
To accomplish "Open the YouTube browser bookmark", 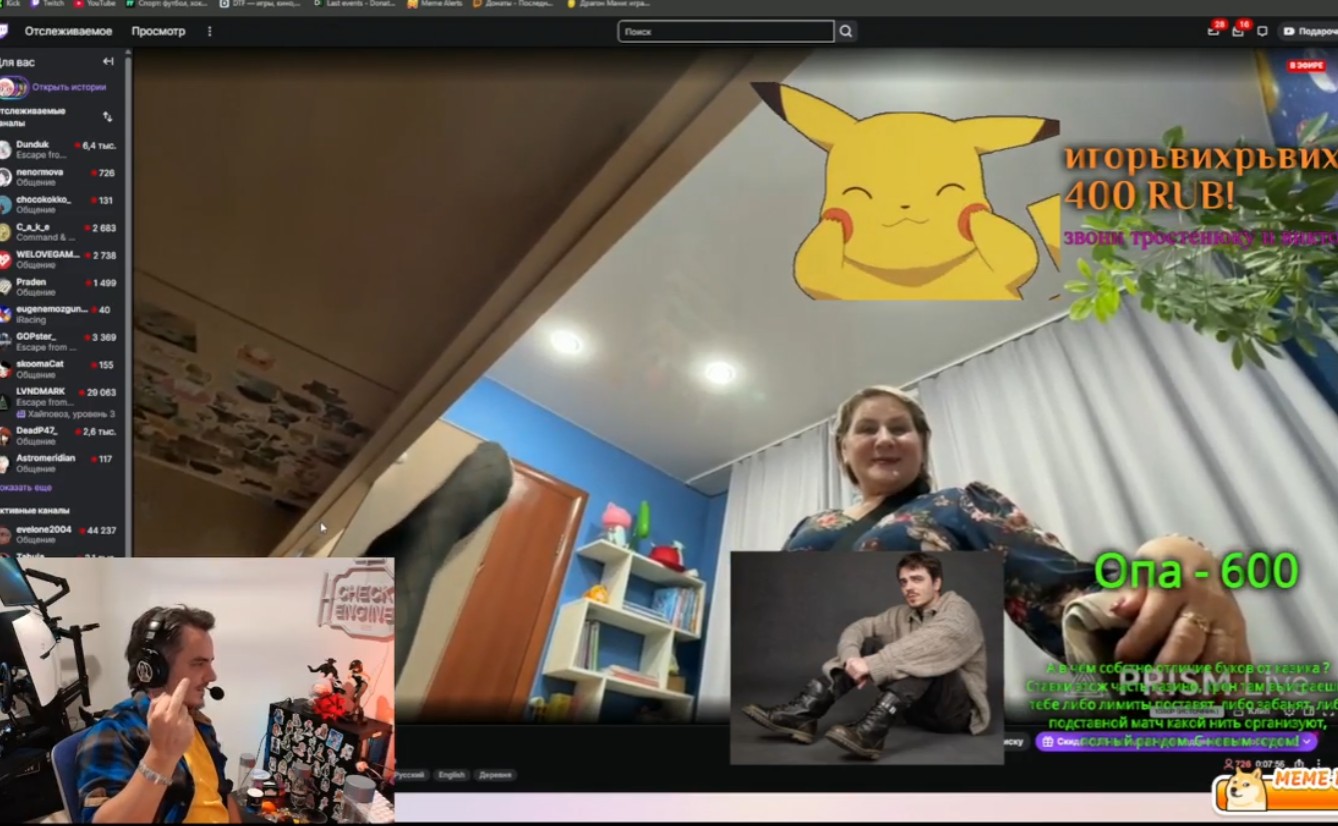I will 95,4.
